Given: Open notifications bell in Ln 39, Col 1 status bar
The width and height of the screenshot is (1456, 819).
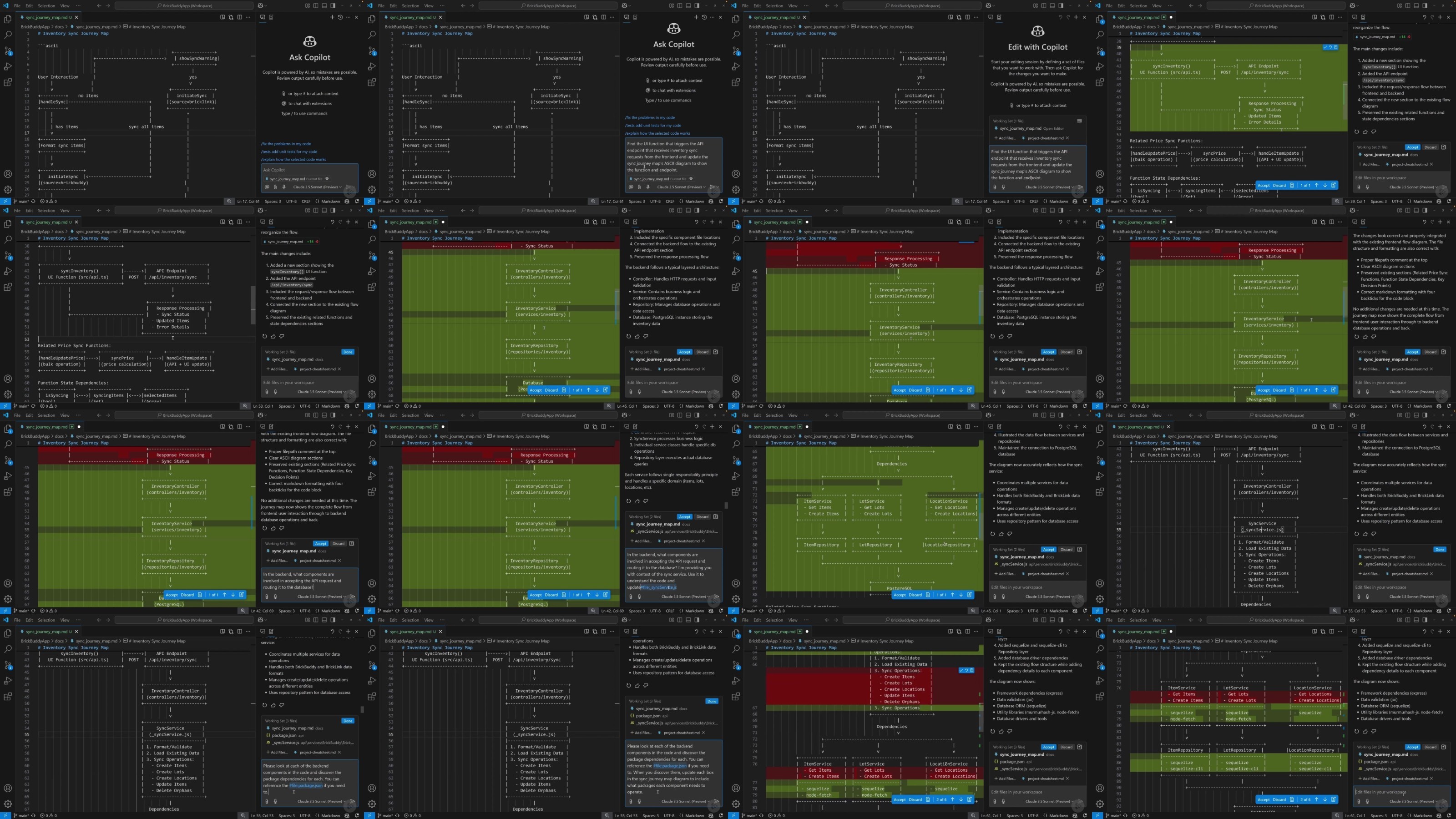Looking at the screenshot, I should 1449,201.
